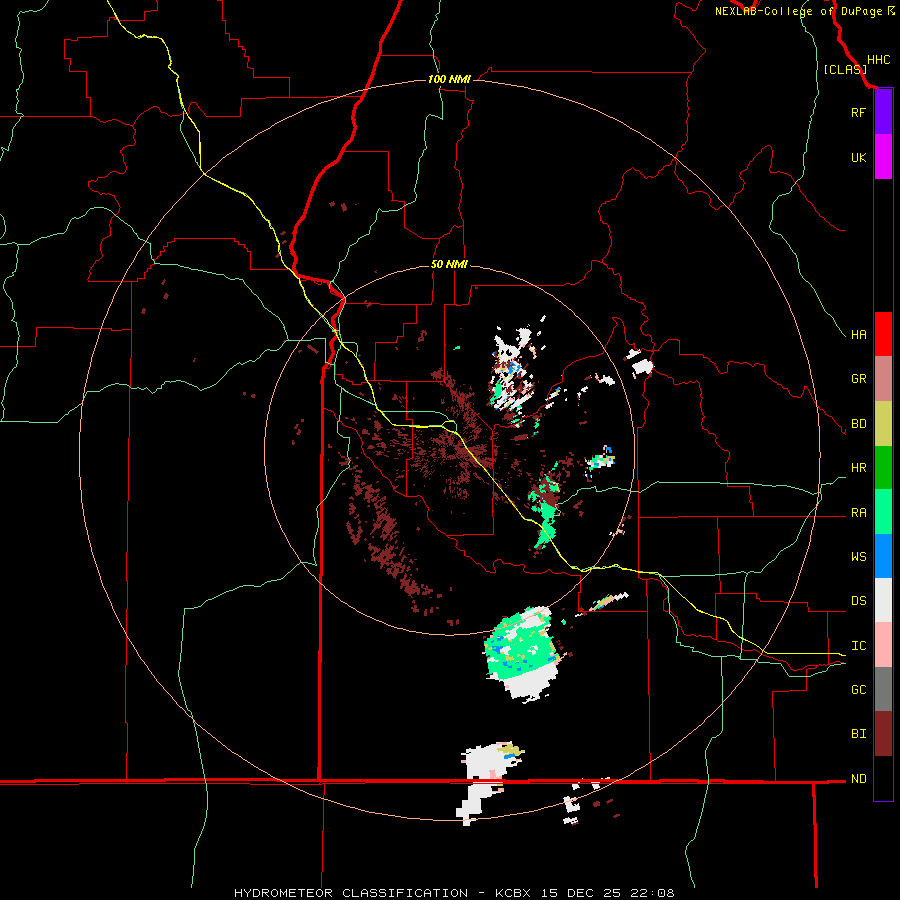Click the 22:08 timestamp

point(654,893)
